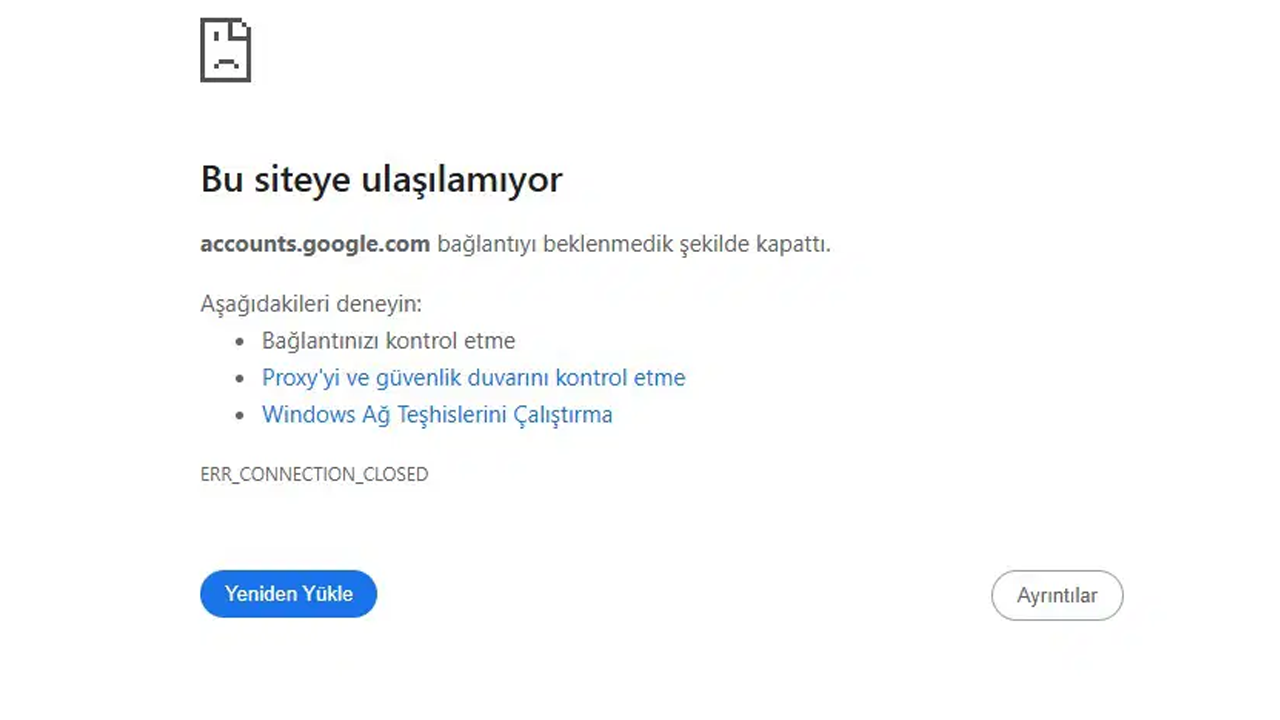Click the word kapattı in the error sentence

pos(795,244)
